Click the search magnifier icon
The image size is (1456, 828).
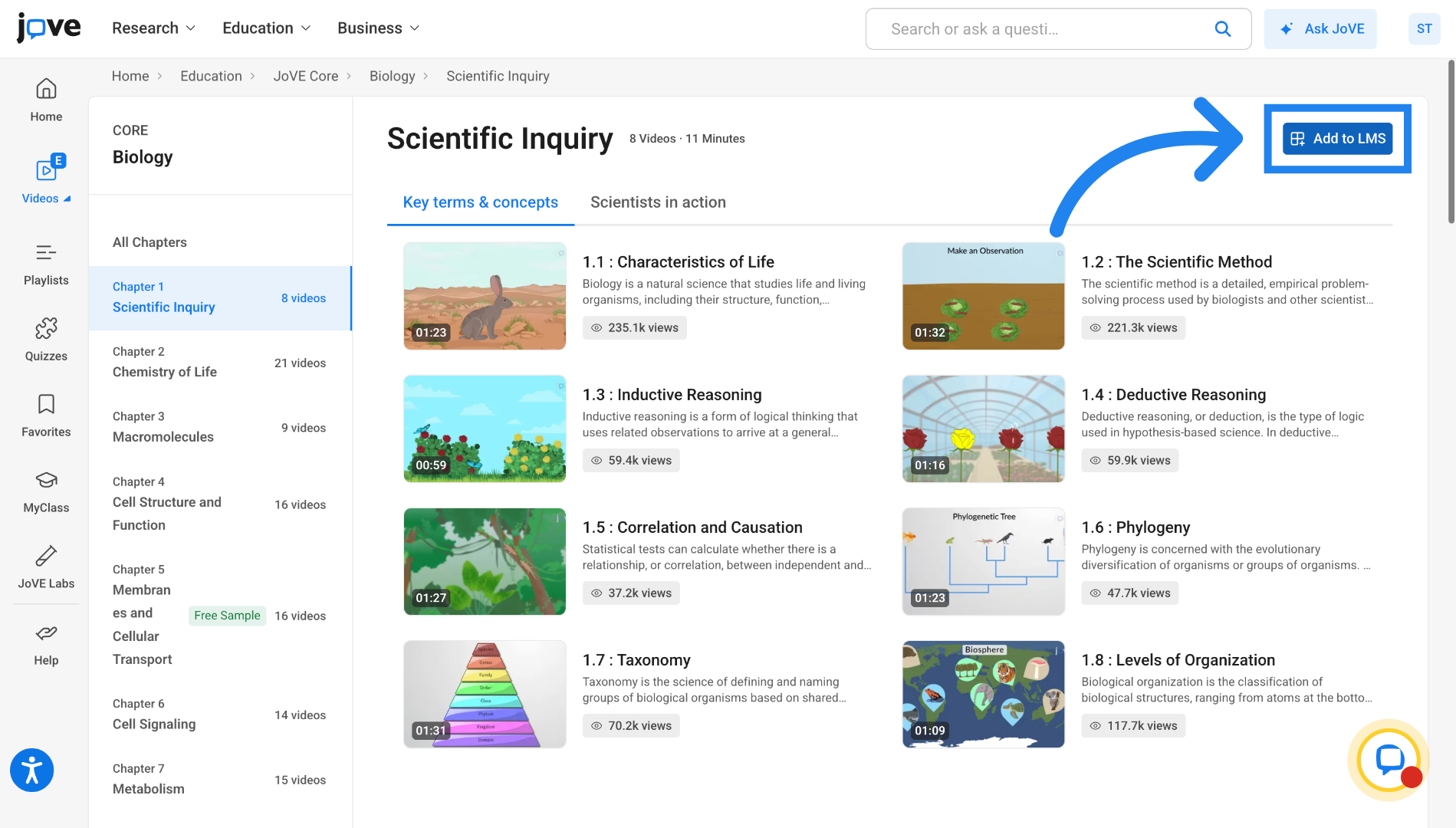(1223, 29)
